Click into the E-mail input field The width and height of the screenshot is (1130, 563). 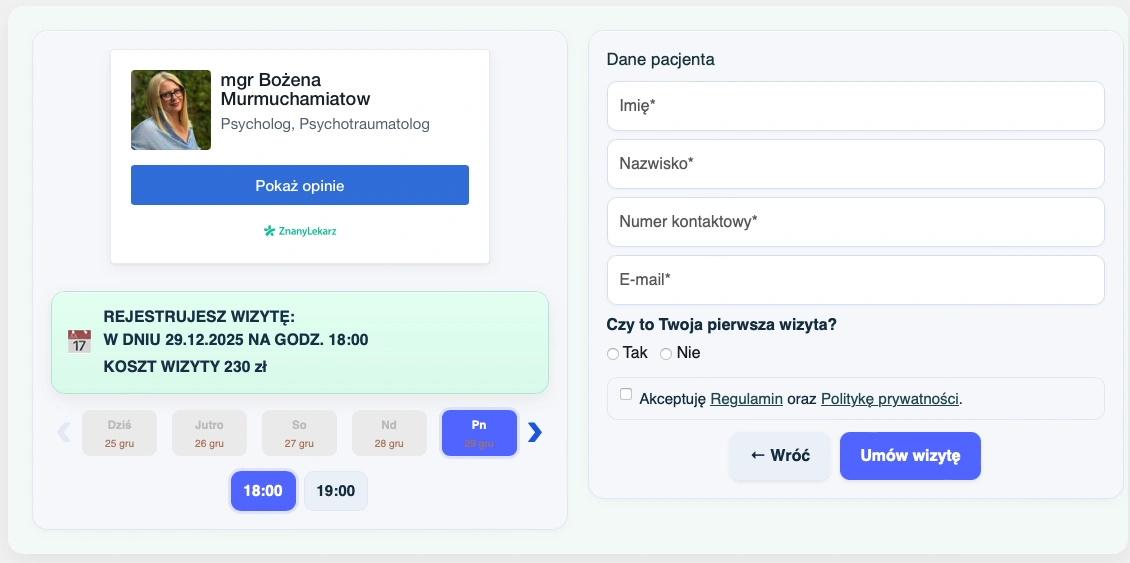855,280
